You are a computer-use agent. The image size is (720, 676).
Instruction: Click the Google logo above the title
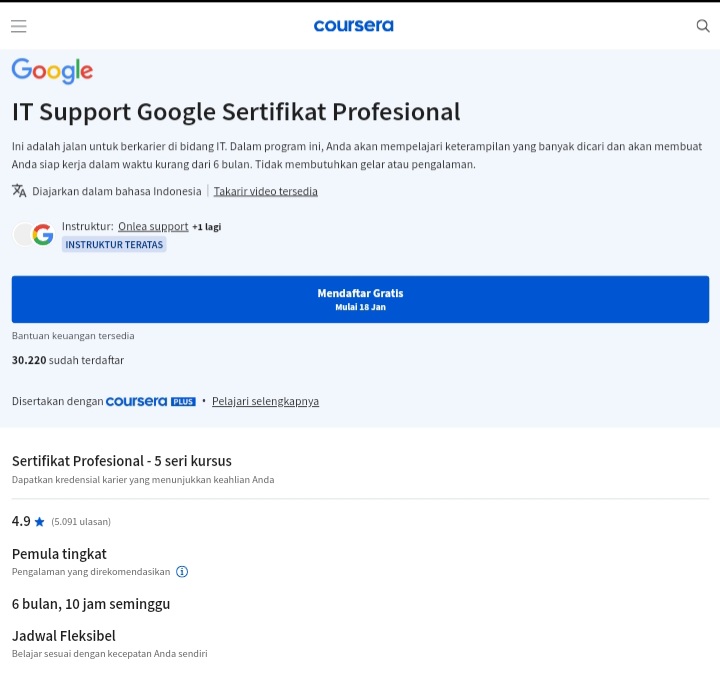point(52,71)
